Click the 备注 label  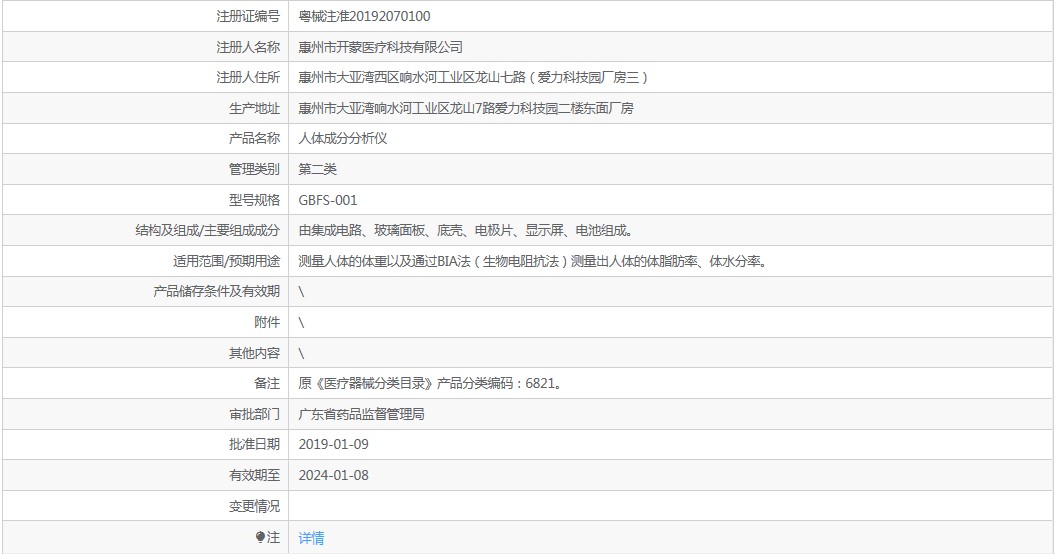(267, 383)
